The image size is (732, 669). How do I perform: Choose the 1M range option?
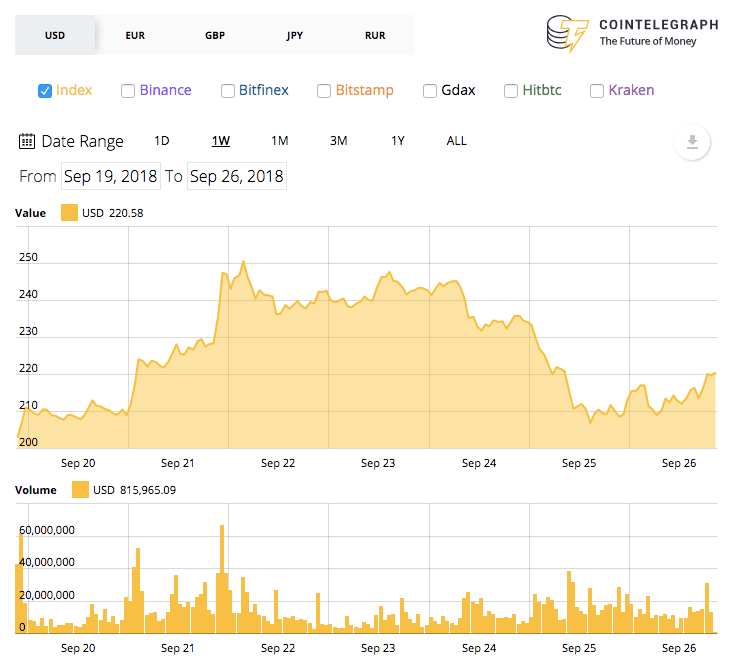(280, 141)
